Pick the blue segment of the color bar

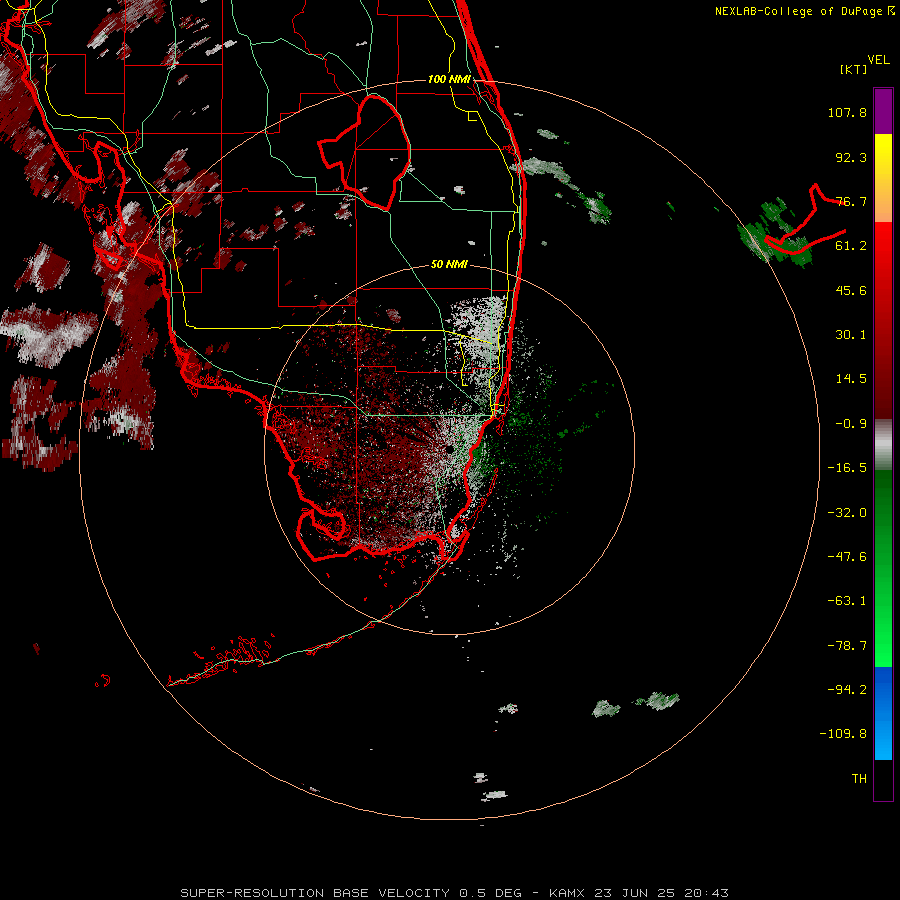point(883,713)
